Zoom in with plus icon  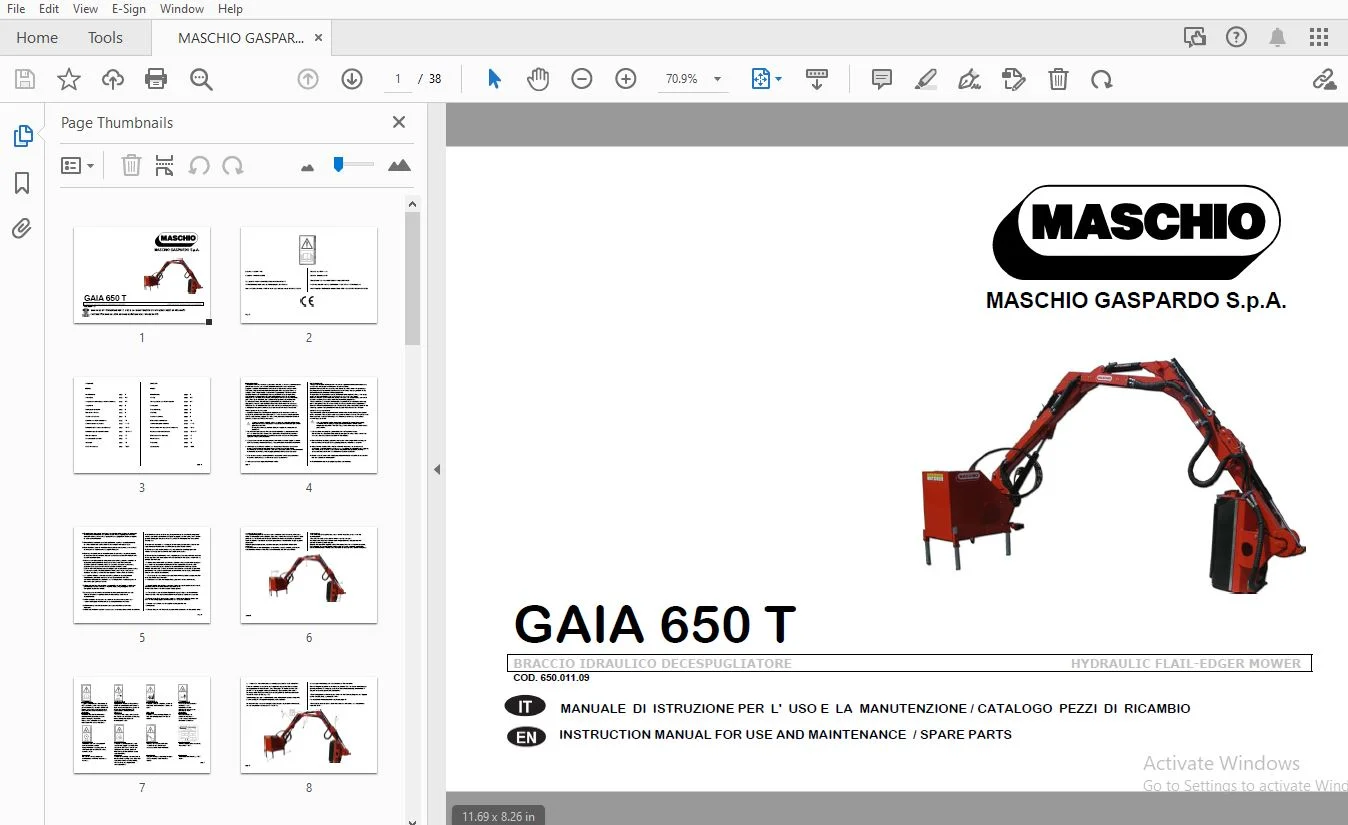coord(626,79)
